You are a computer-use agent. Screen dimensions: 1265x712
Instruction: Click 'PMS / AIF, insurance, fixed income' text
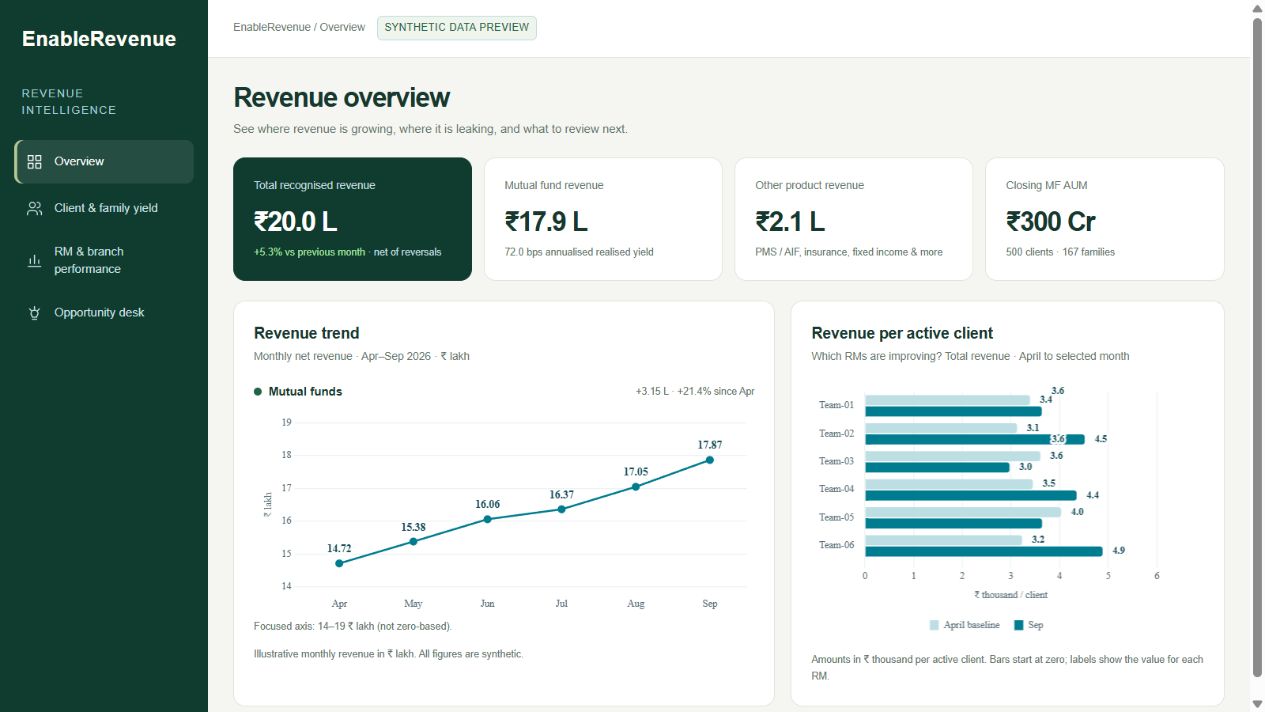coord(849,252)
